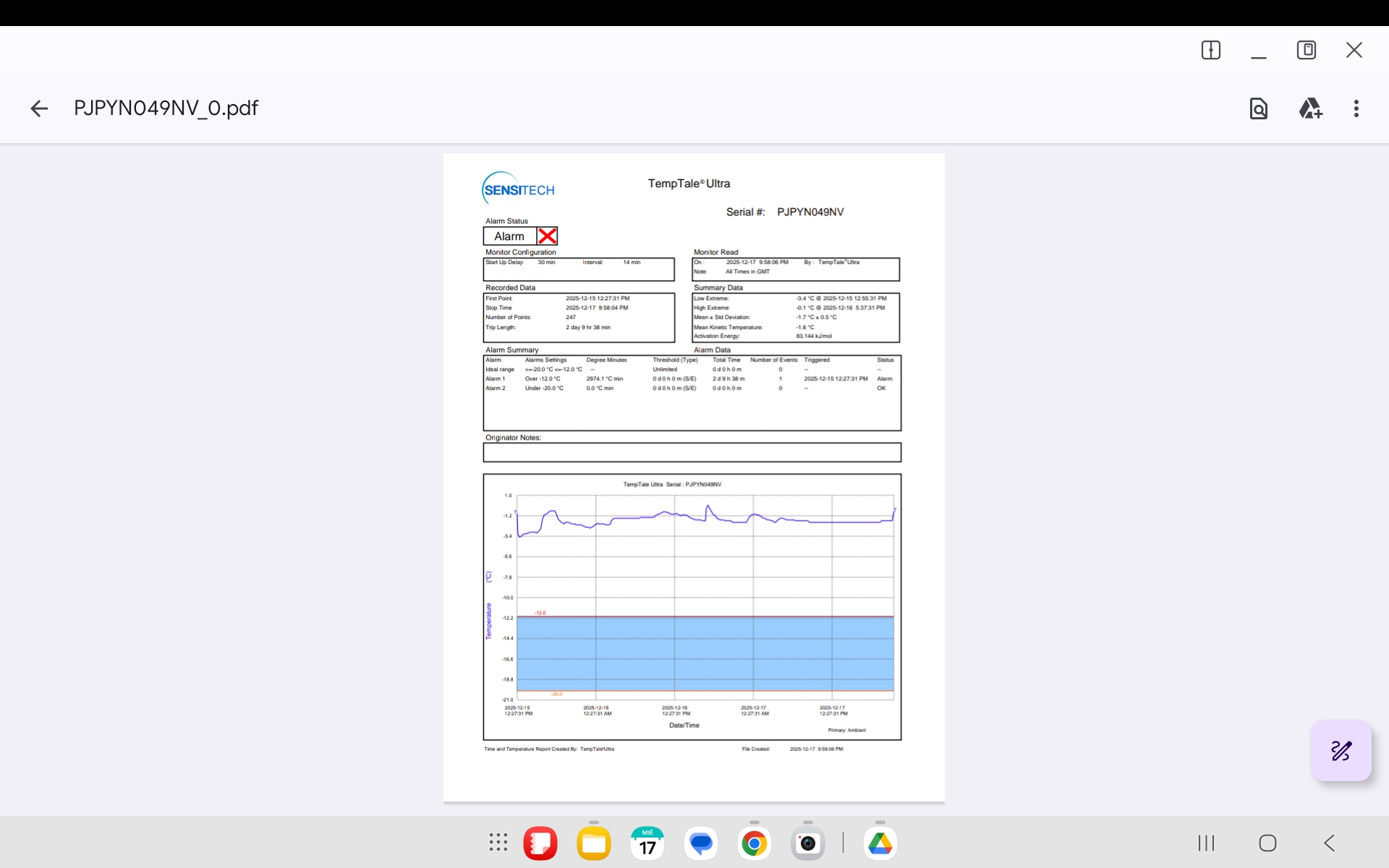Go back with the arrow icon
The height and width of the screenshot is (868, 1389).
click(39, 109)
